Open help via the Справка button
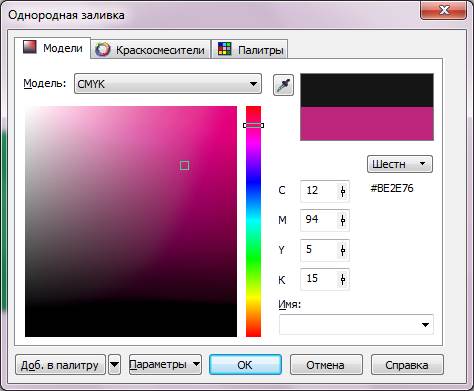Image resolution: width=474 pixels, height=391 pixels. click(407, 365)
